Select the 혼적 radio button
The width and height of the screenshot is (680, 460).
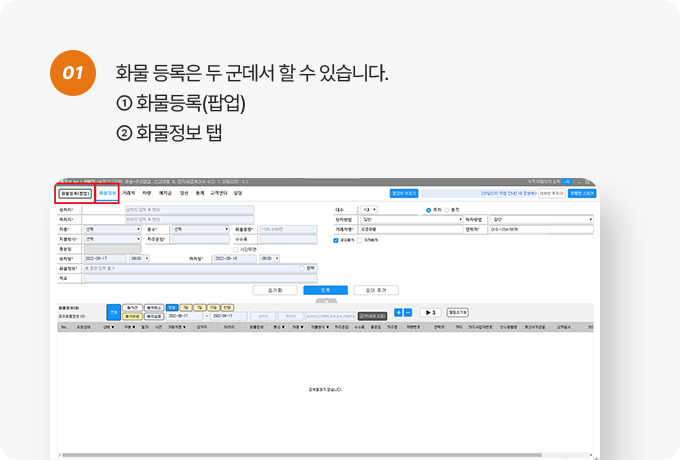tap(446, 210)
